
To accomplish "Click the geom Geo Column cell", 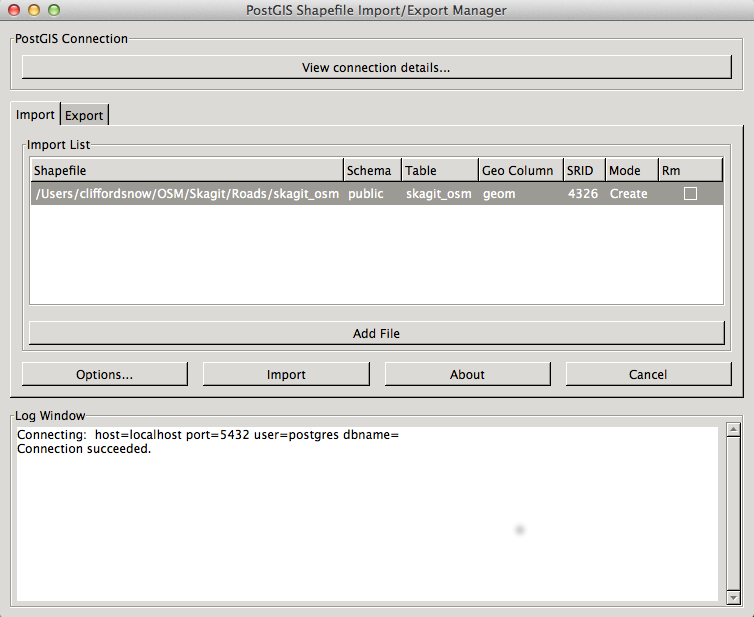I will point(499,194).
